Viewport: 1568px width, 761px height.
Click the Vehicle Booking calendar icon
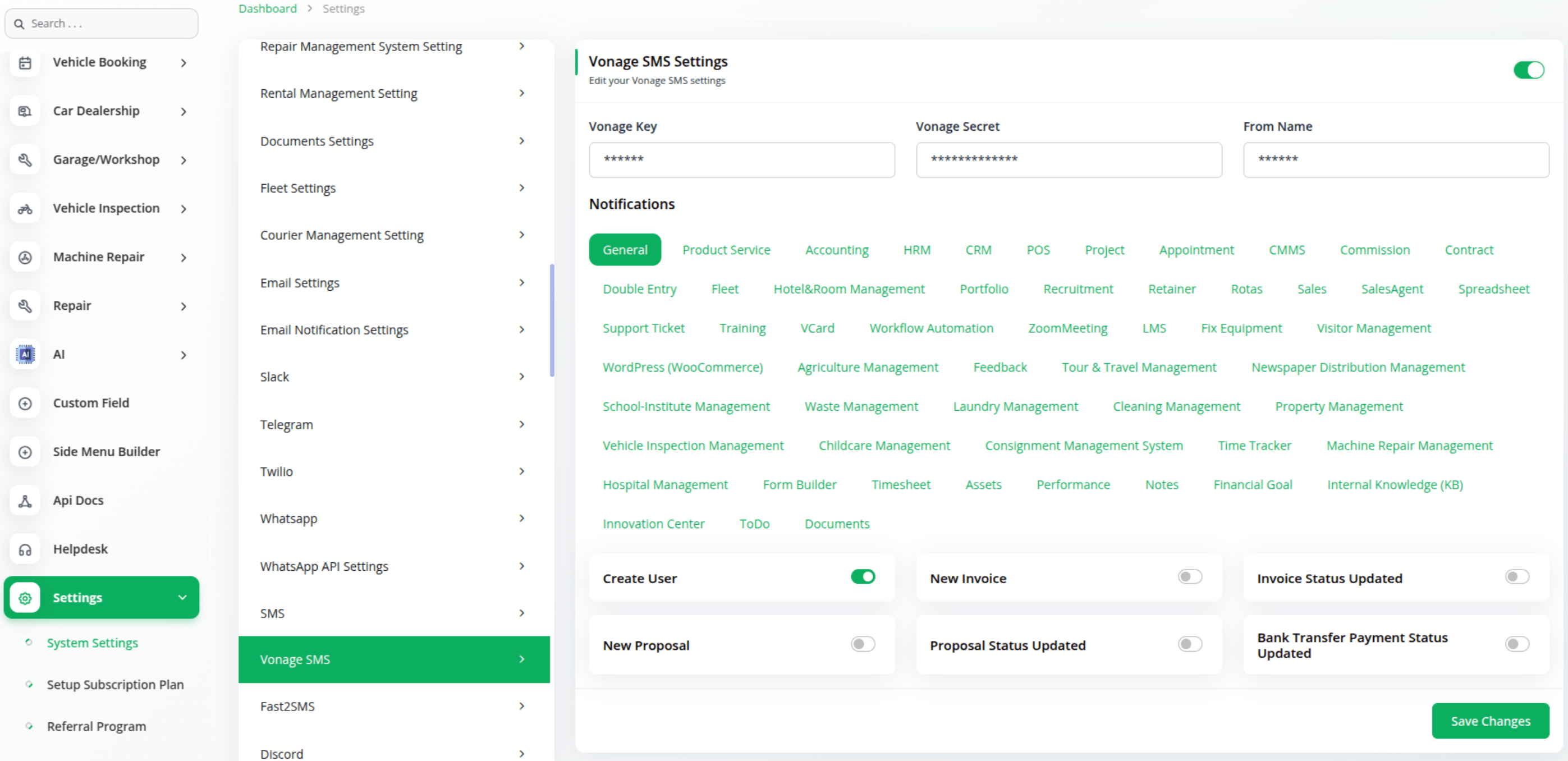click(25, 63)
